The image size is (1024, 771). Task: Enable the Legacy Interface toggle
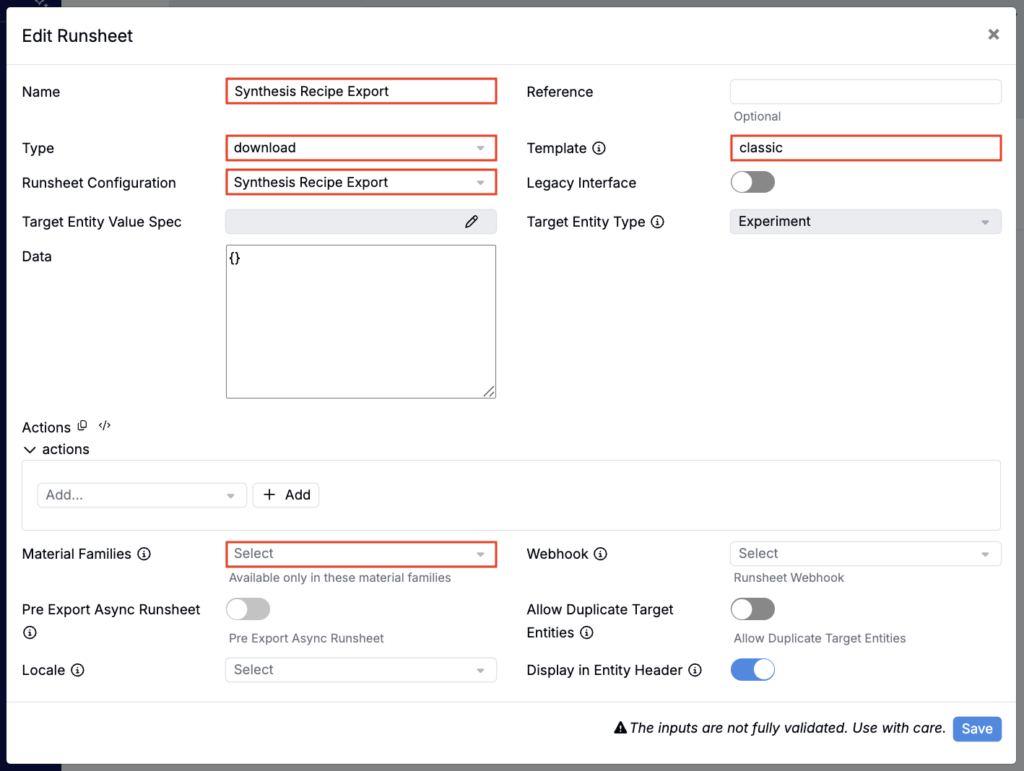[752, 182]
